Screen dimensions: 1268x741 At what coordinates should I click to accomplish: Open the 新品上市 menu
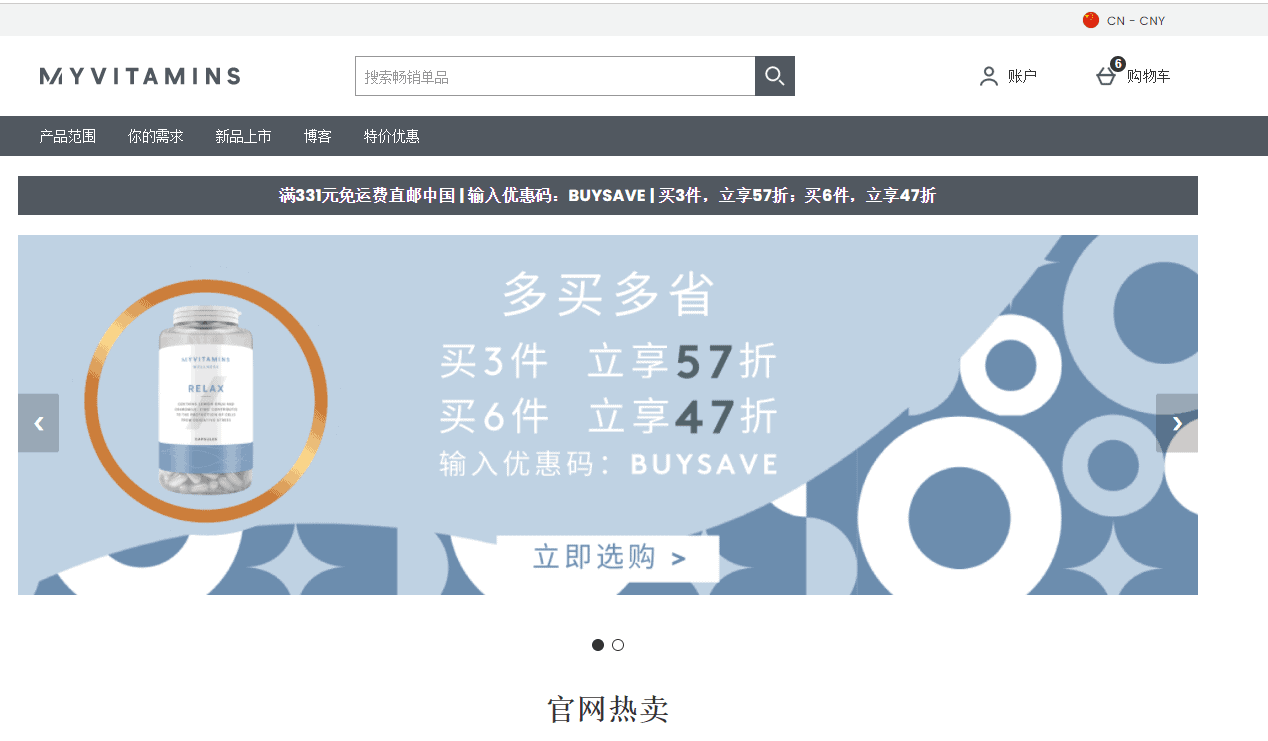pos(243,136)
